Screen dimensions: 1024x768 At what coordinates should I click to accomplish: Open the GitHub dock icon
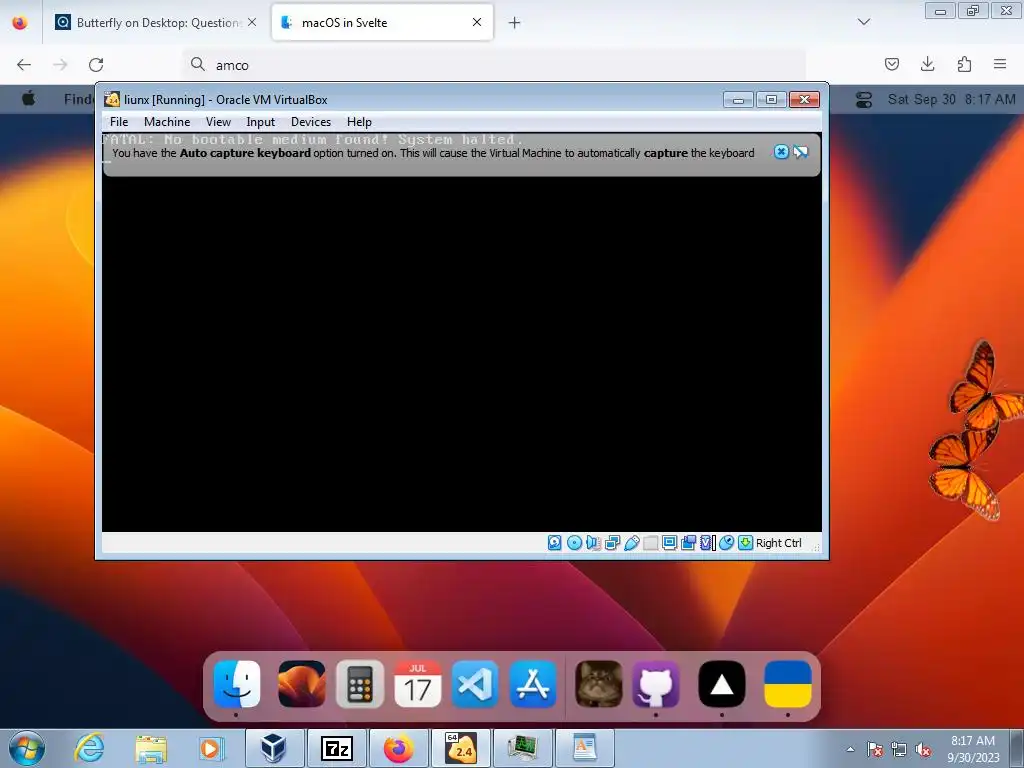656,684
